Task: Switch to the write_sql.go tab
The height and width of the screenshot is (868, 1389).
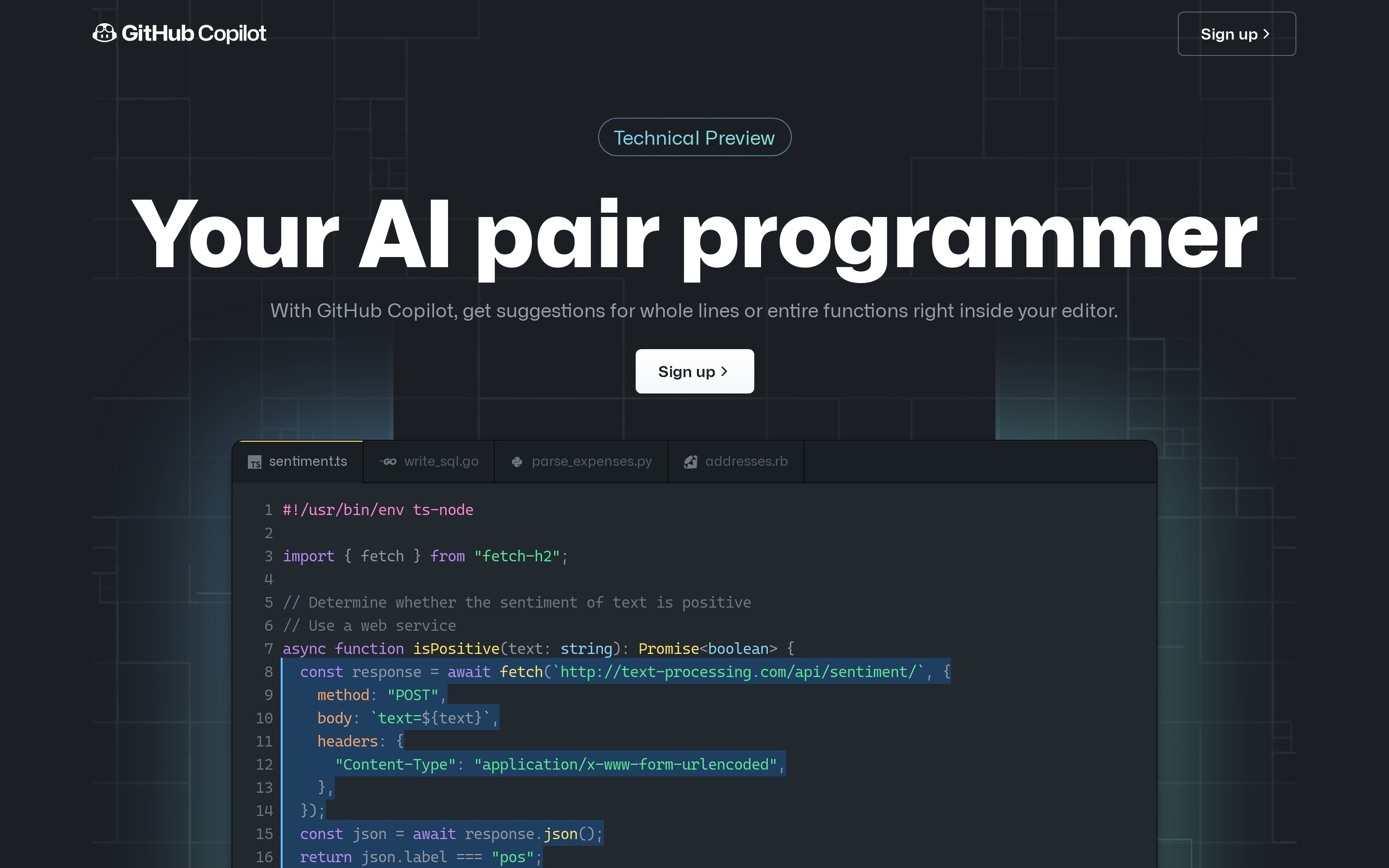Action: [441, 461]
